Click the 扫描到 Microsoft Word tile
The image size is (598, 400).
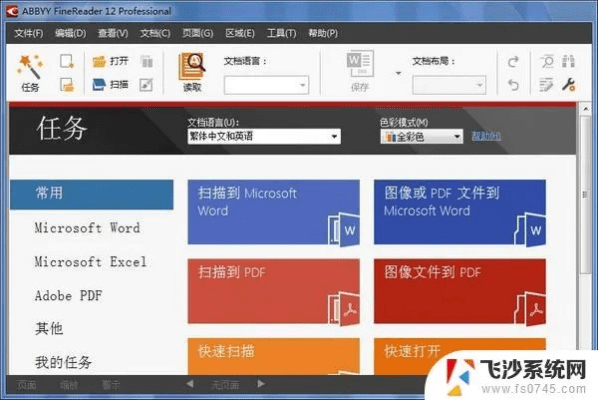[273, 212]
